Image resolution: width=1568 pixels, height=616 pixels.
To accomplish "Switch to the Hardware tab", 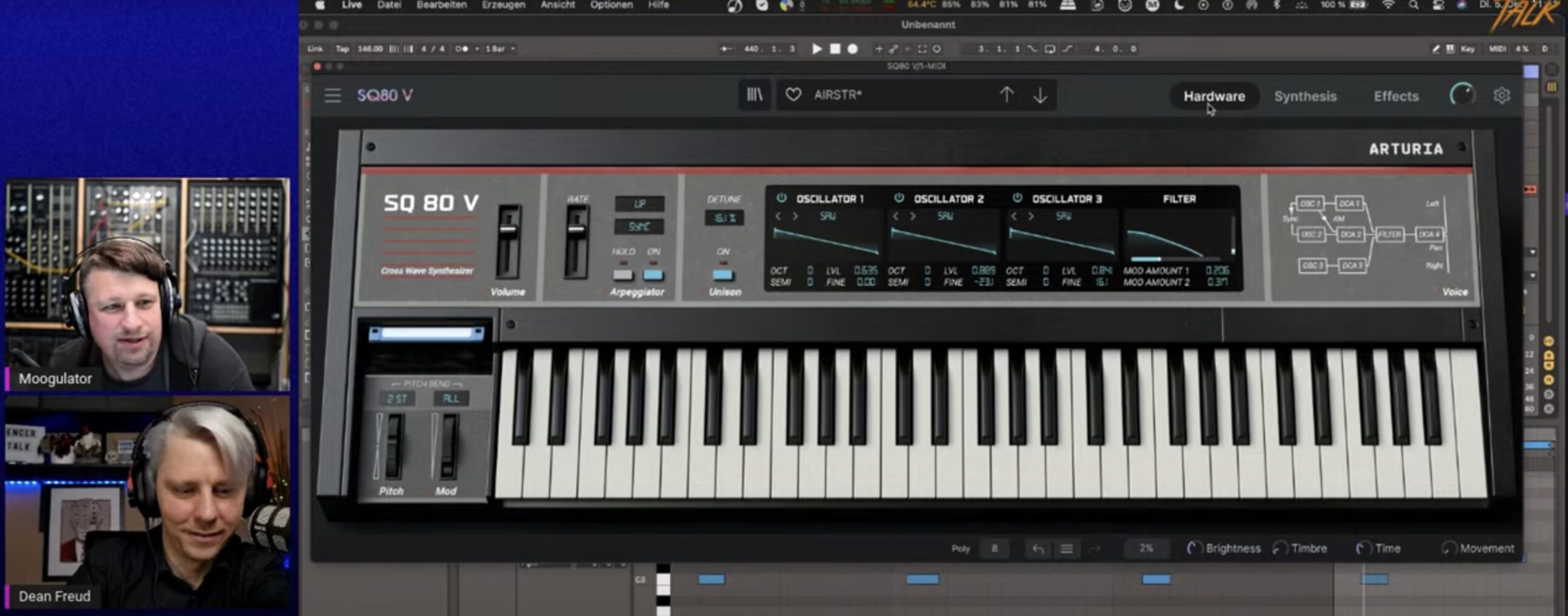I will coord(1214,96).
